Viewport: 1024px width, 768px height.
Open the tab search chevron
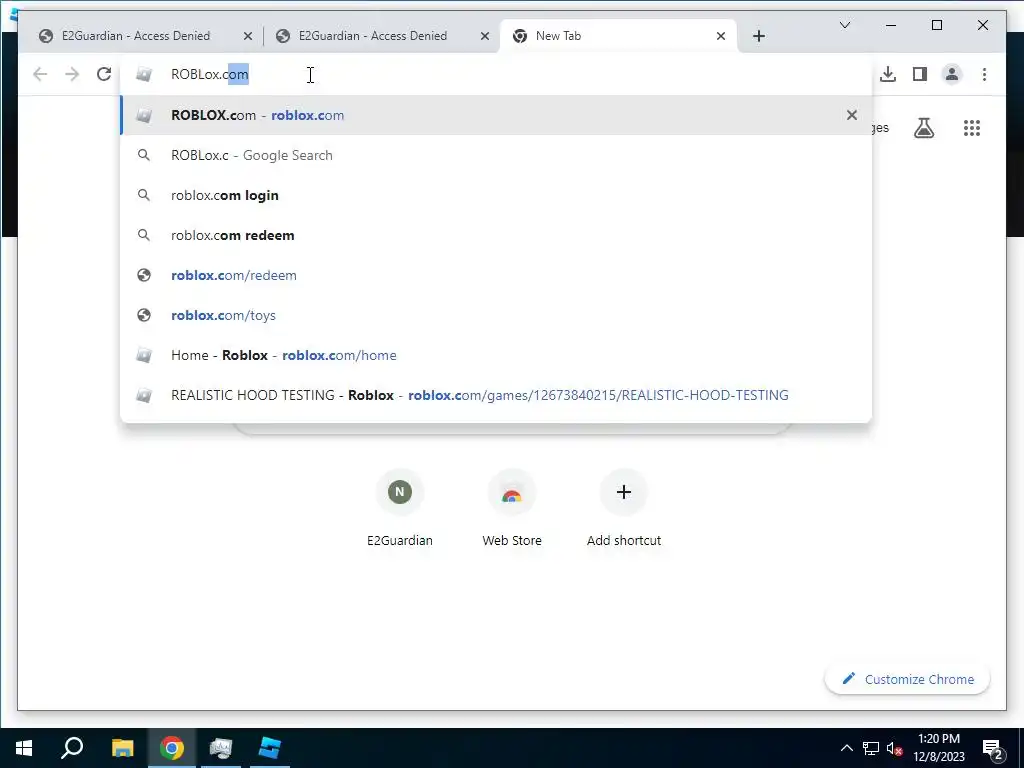(844, 25)
